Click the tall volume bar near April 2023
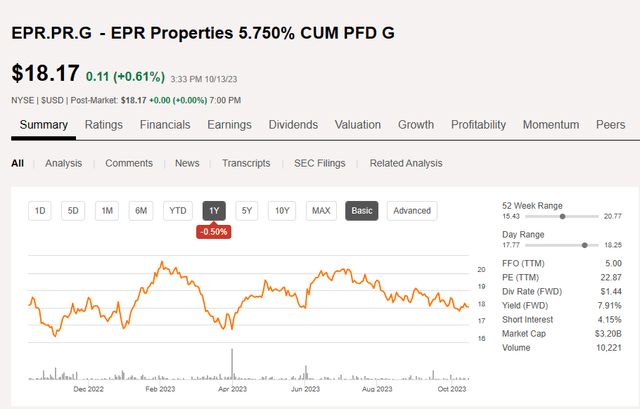Viewport: 640px width, 409px height. pos(233,362)
